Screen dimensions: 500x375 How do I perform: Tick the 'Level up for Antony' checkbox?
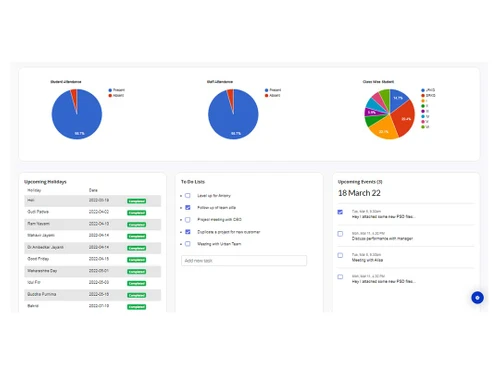pyautogui.click(x=188, y=196)
